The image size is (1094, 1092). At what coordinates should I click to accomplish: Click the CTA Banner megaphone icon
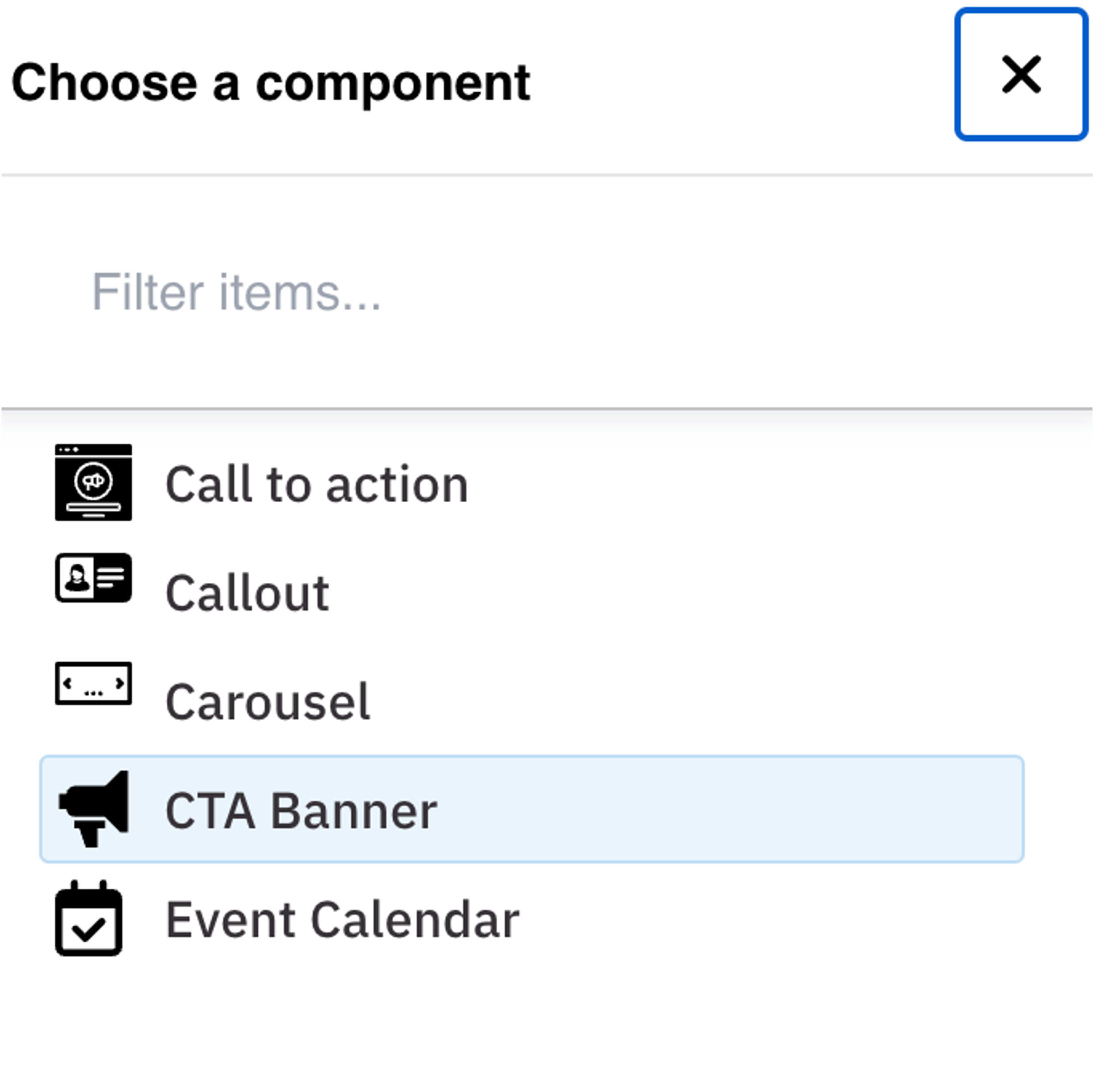pos(93,809)
